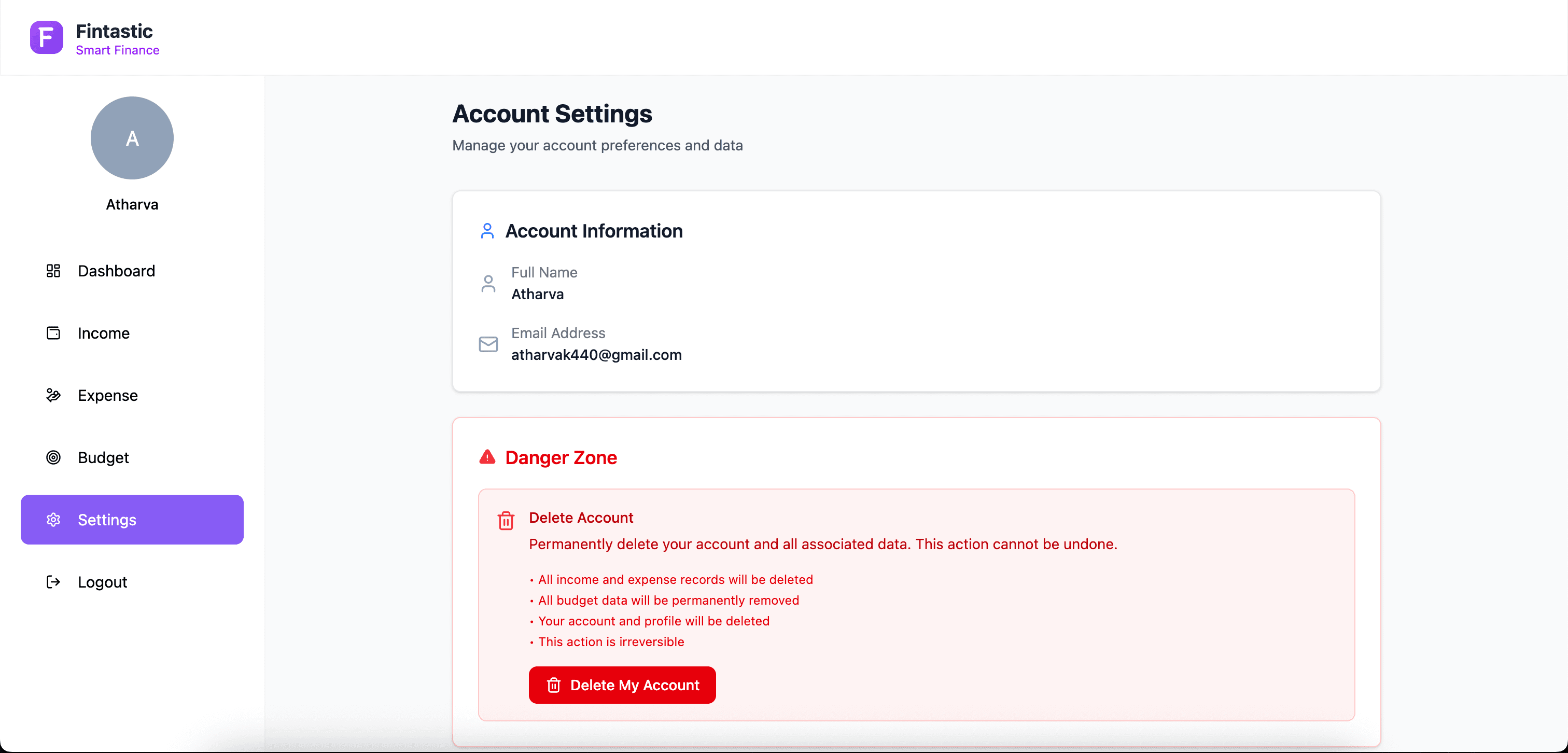Viewport: 1568px width, 753px height.
Task: Open the Dashboard page from sidebar
Action: coord(116,271)
